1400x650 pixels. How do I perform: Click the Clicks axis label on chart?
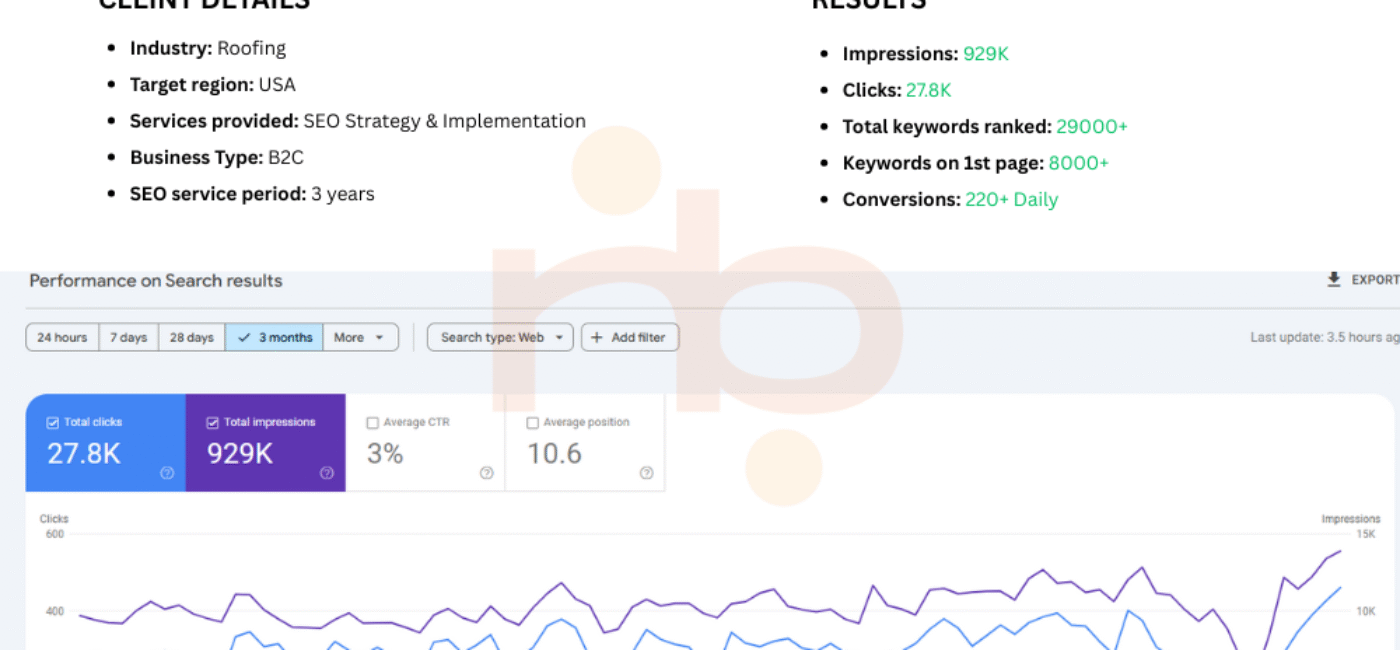[54, 519]
